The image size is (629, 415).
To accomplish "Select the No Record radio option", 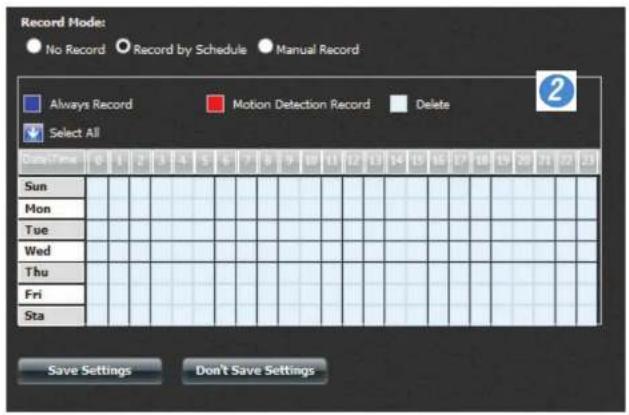I will click(x=34, y=46).
